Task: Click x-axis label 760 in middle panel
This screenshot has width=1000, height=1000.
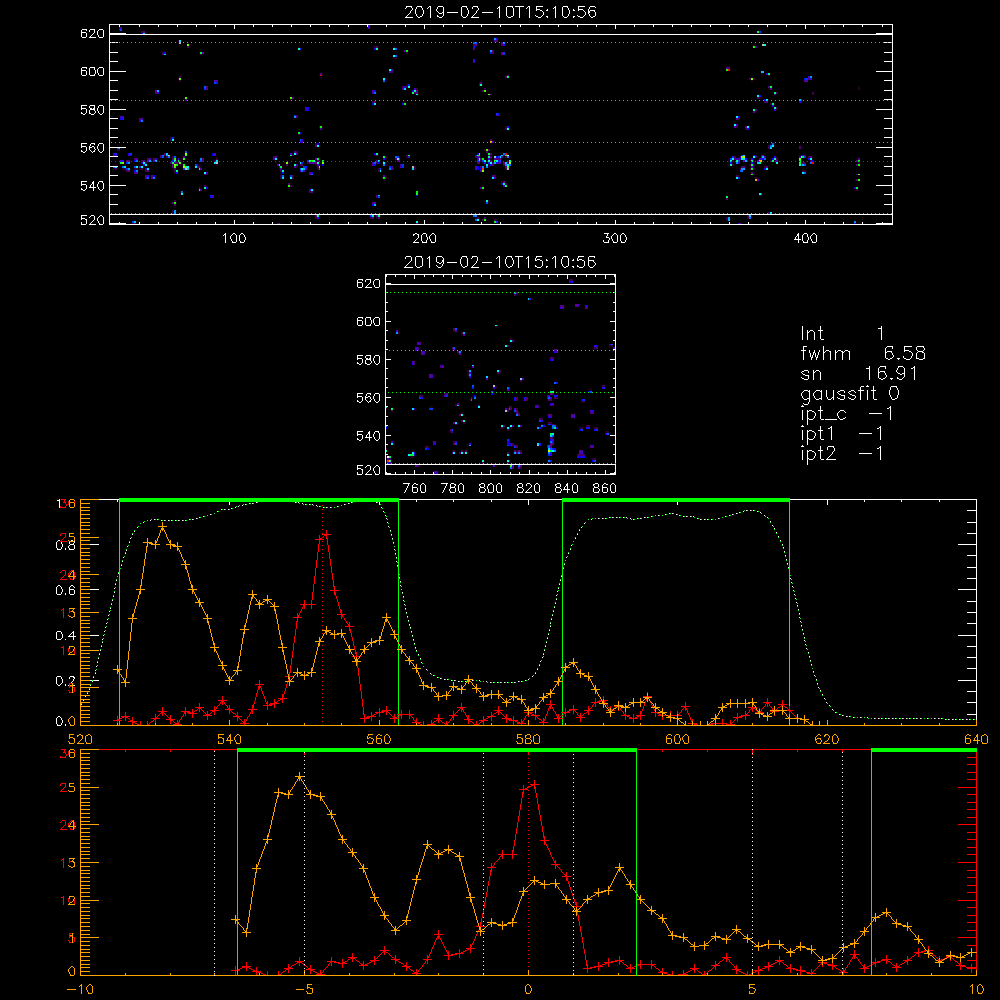Action: point(415,489)
